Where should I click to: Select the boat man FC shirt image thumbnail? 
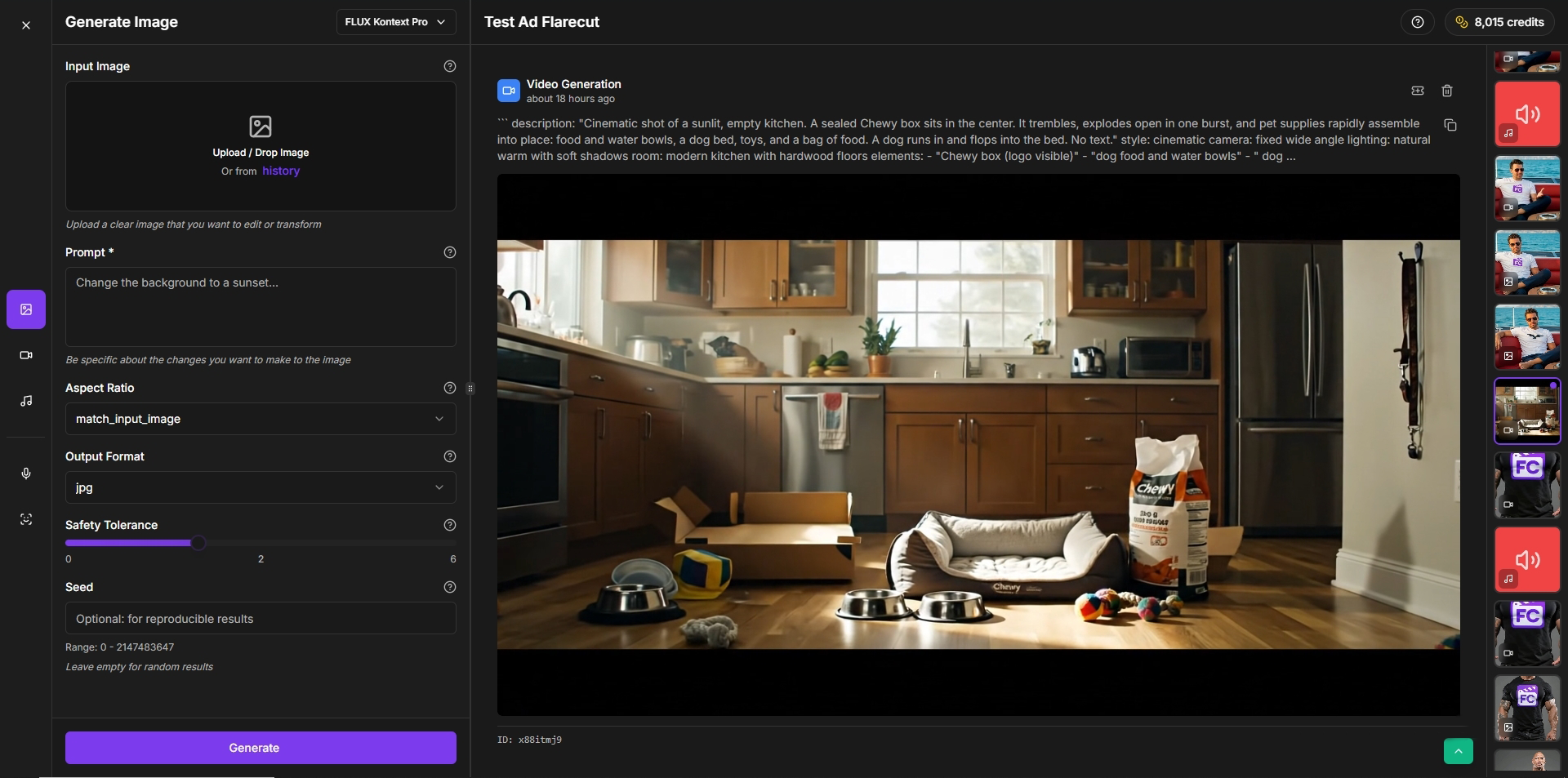coord(1527,263)
